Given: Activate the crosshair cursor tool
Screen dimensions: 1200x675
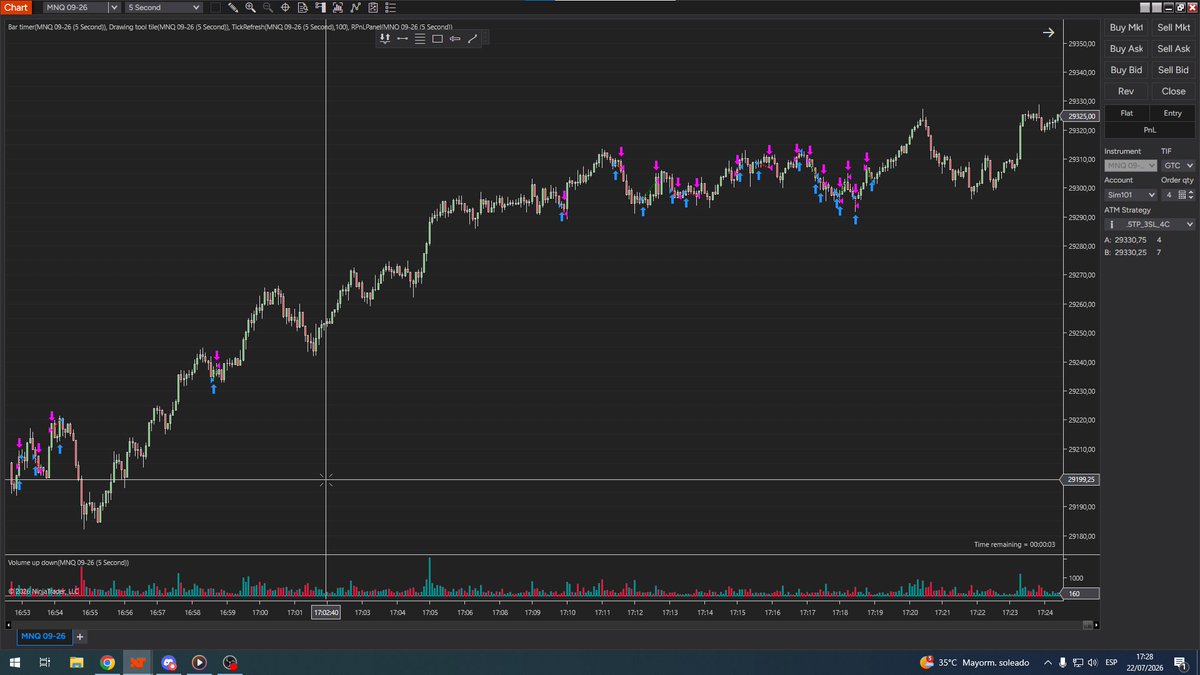Looking at the screenshot, I should tap(285, 7).
